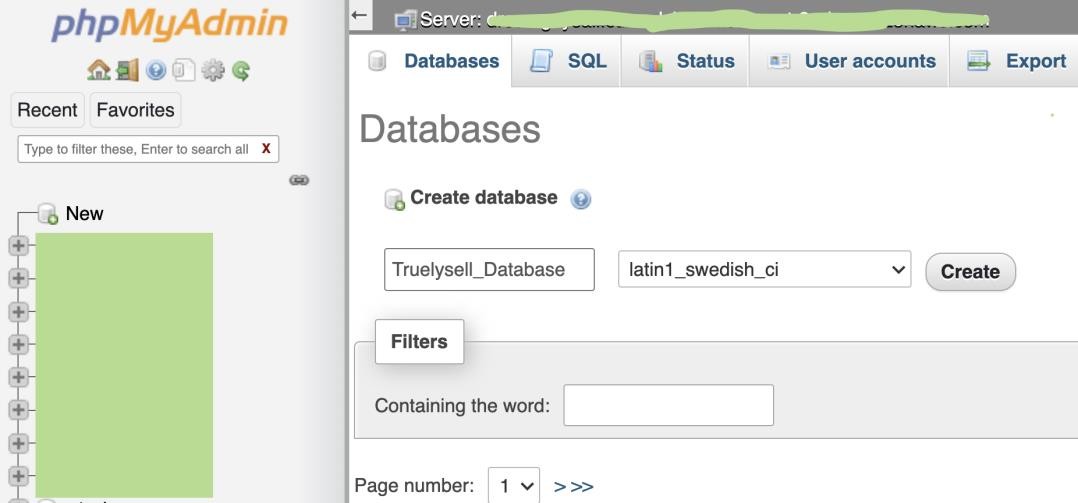The width and height of the screenshot is (1078, 503).
Task: Expand the first database tree node
Action: click(18, 245)
